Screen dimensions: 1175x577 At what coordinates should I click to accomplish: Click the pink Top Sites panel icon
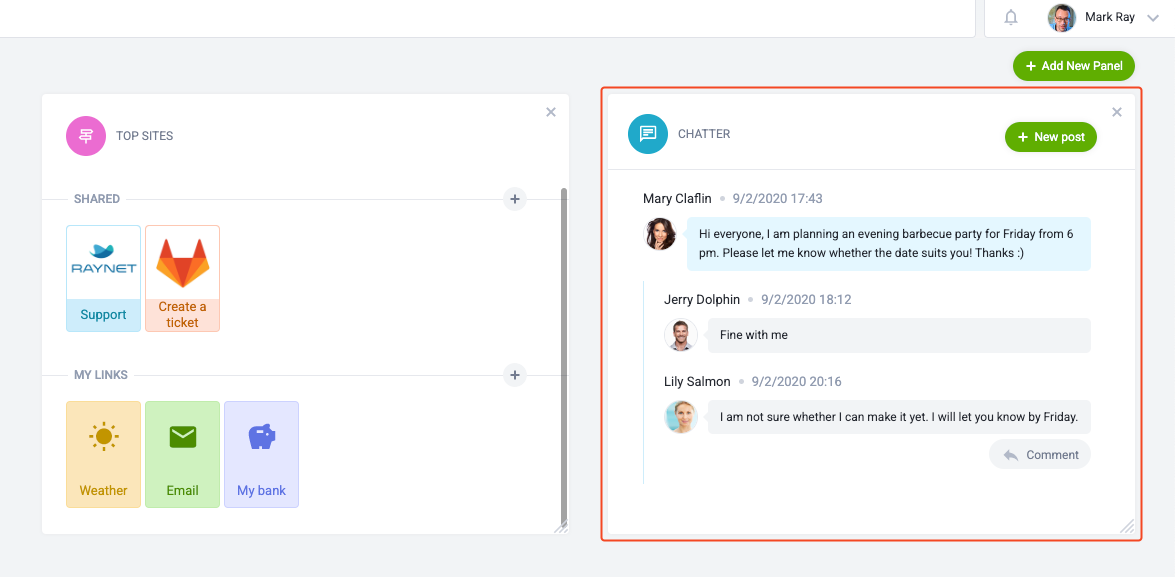(85, 135)
